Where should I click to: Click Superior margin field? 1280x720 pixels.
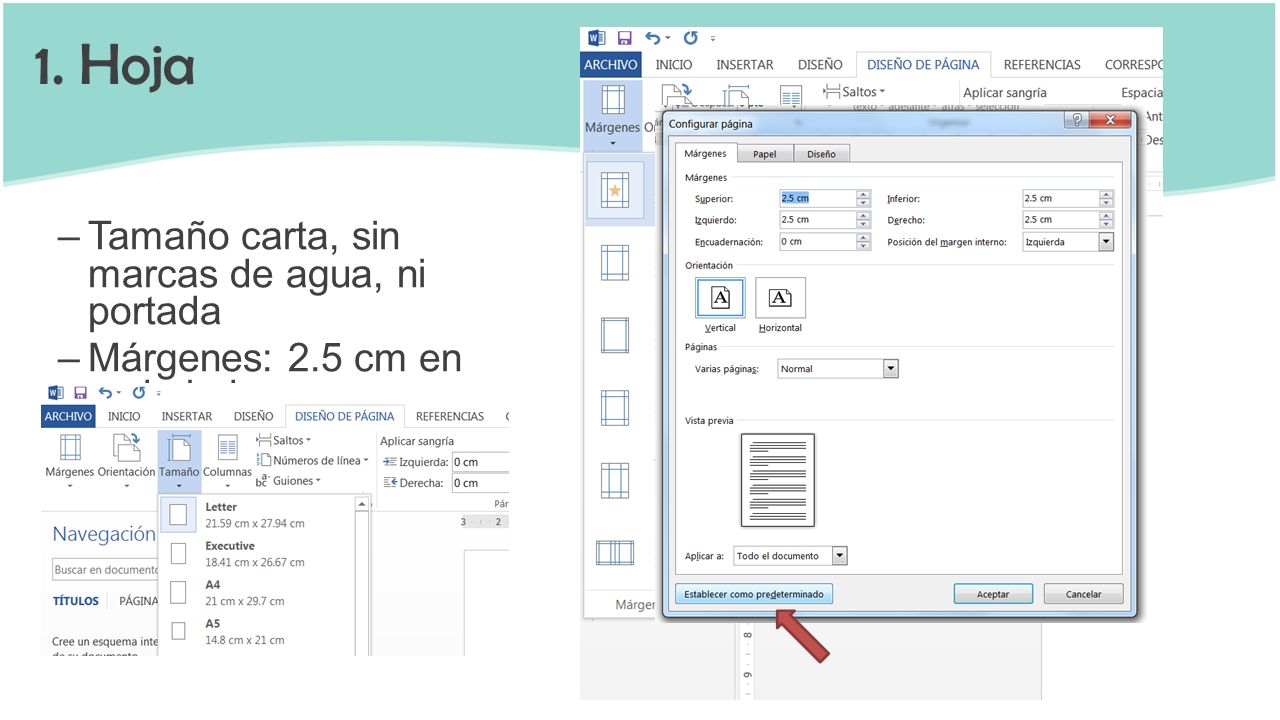coord(817,198)
